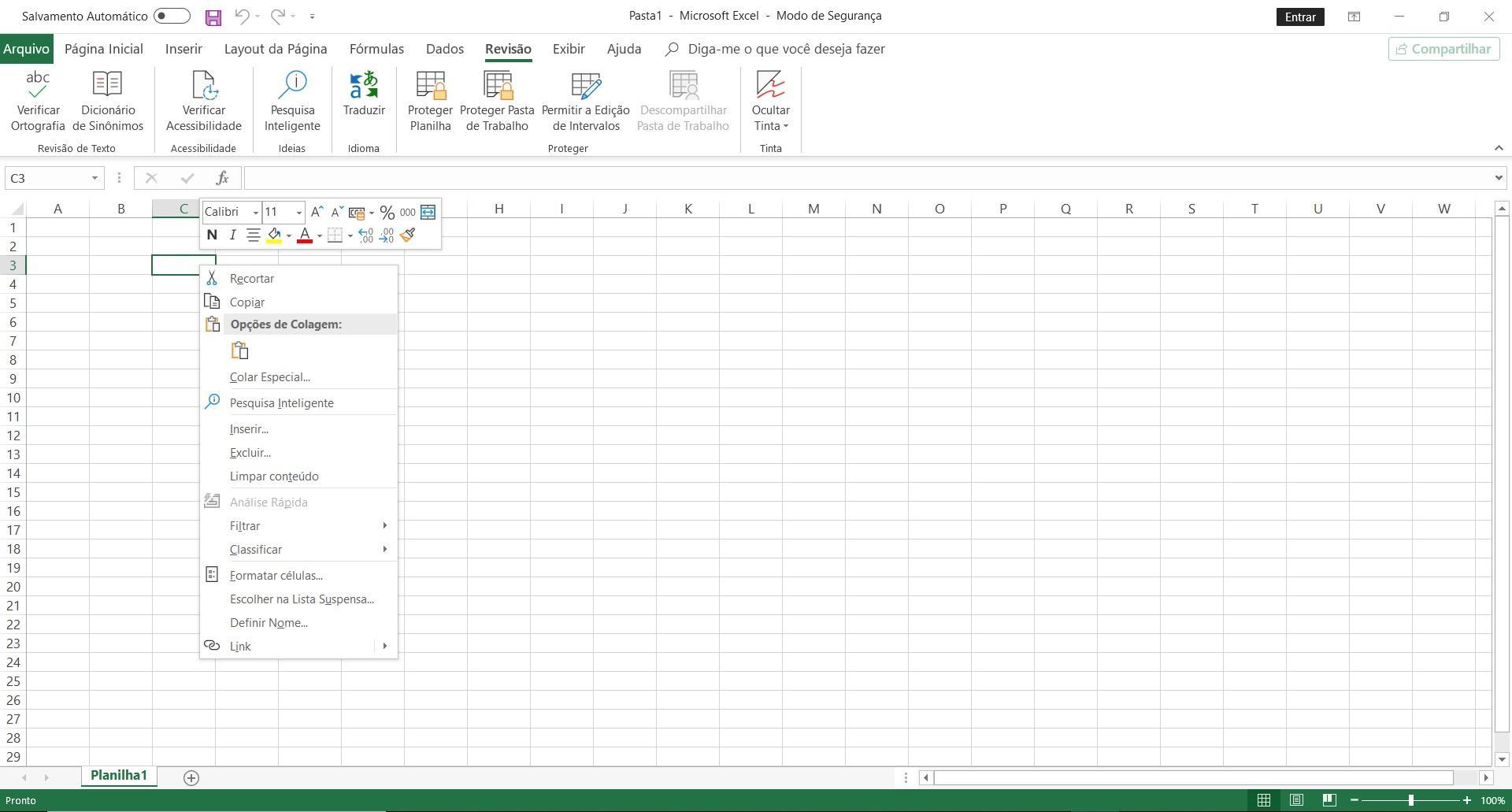Click Colar Especial... menu entry
Screen dimensions: 1512x812
pos(299,376)
